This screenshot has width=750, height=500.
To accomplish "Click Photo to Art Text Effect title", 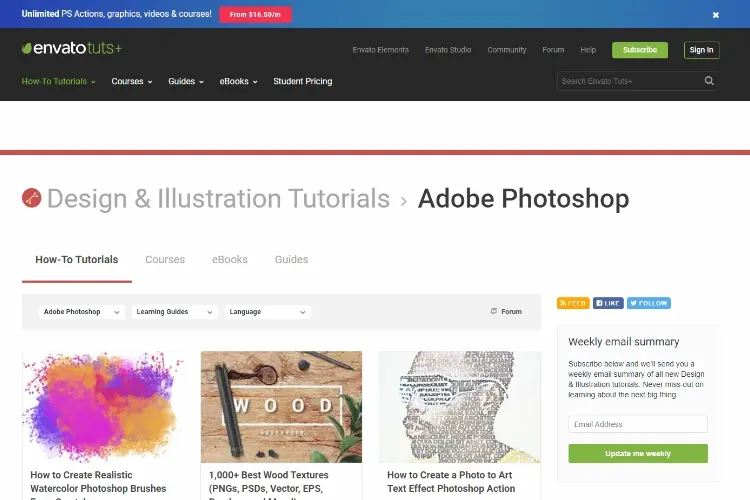I will click(451, 482).
